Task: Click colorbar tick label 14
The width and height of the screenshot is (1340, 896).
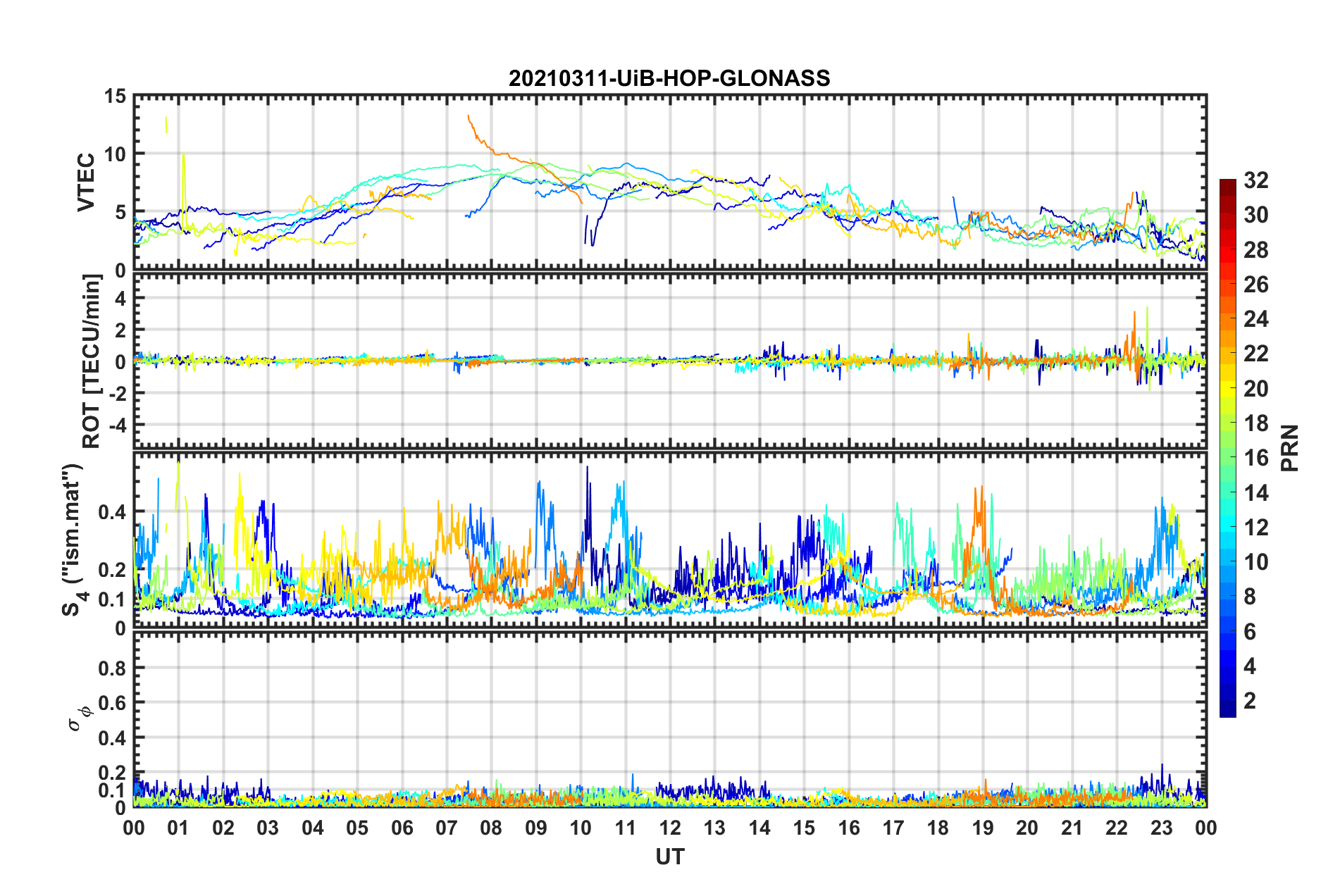Action: [1255, 493]
